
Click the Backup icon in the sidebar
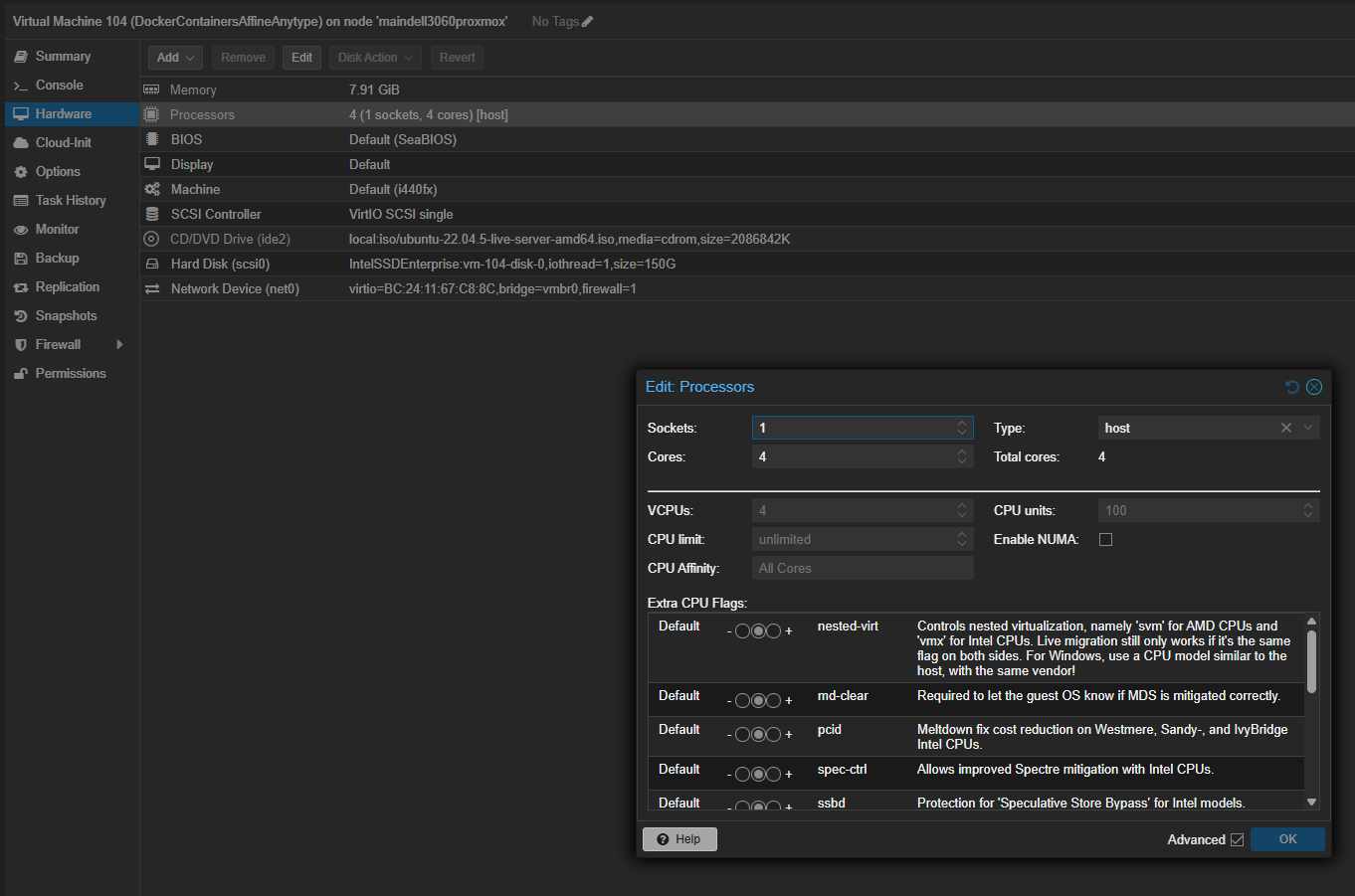pyautogui.click(x=20, y=259)
